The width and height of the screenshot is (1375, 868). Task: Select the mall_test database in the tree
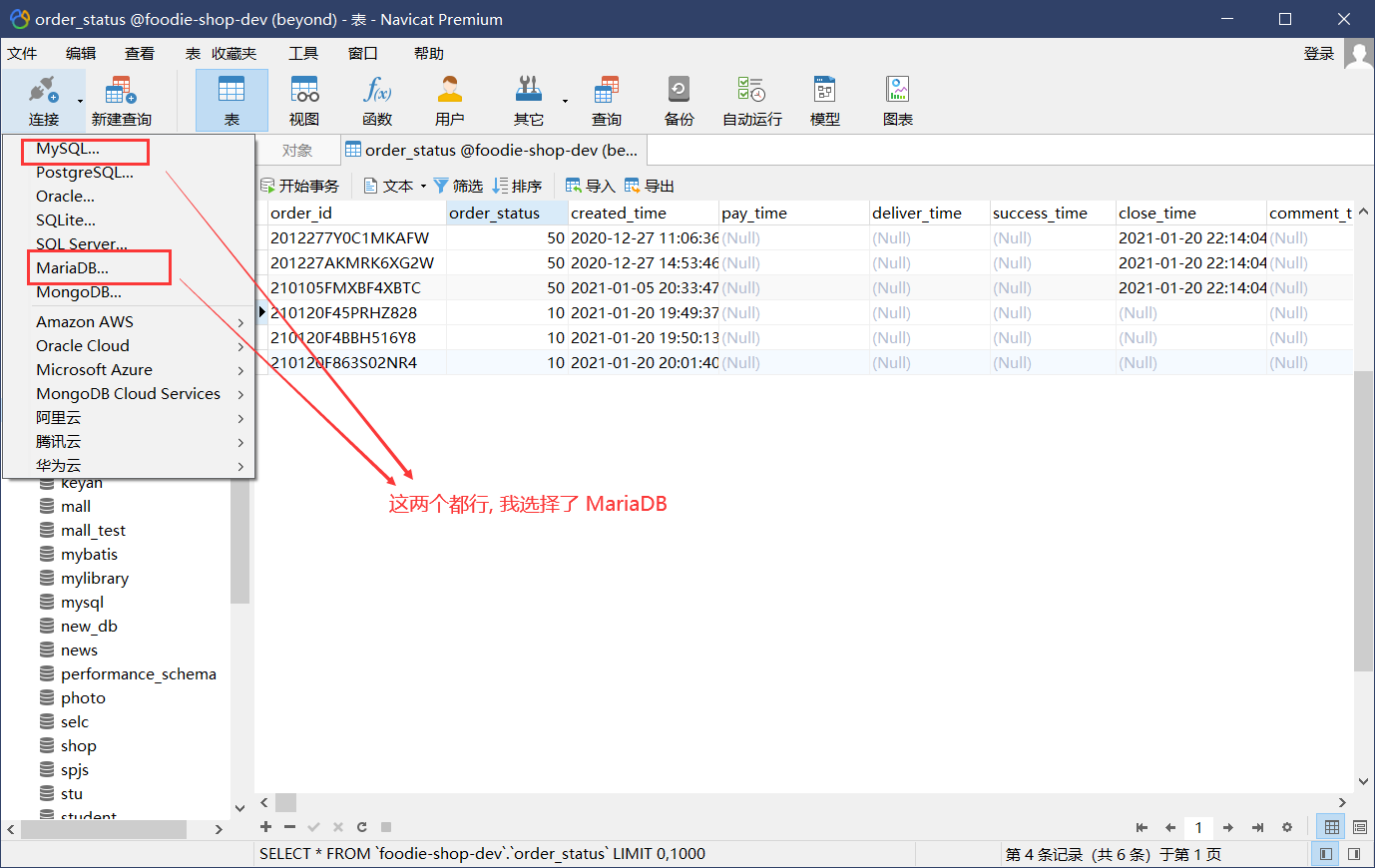pos(93,531)
